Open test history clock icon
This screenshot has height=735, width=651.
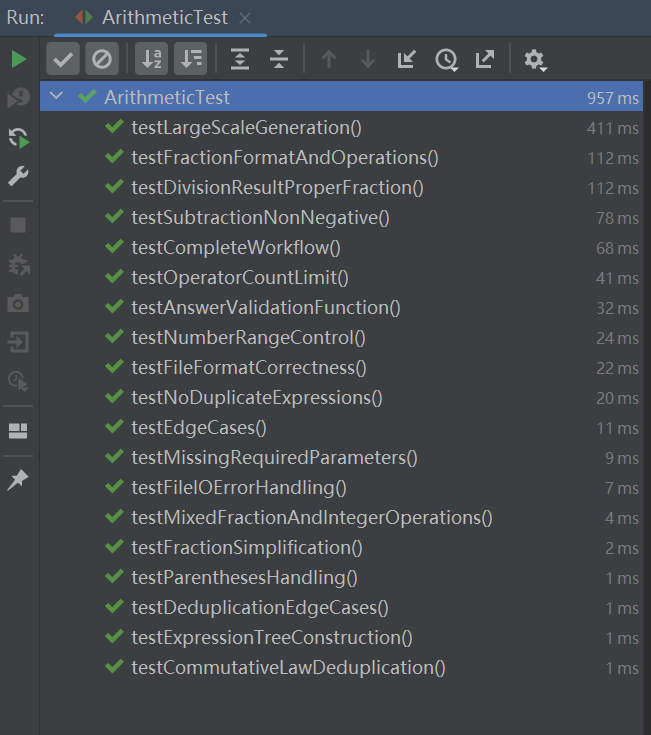pos(447,60)
